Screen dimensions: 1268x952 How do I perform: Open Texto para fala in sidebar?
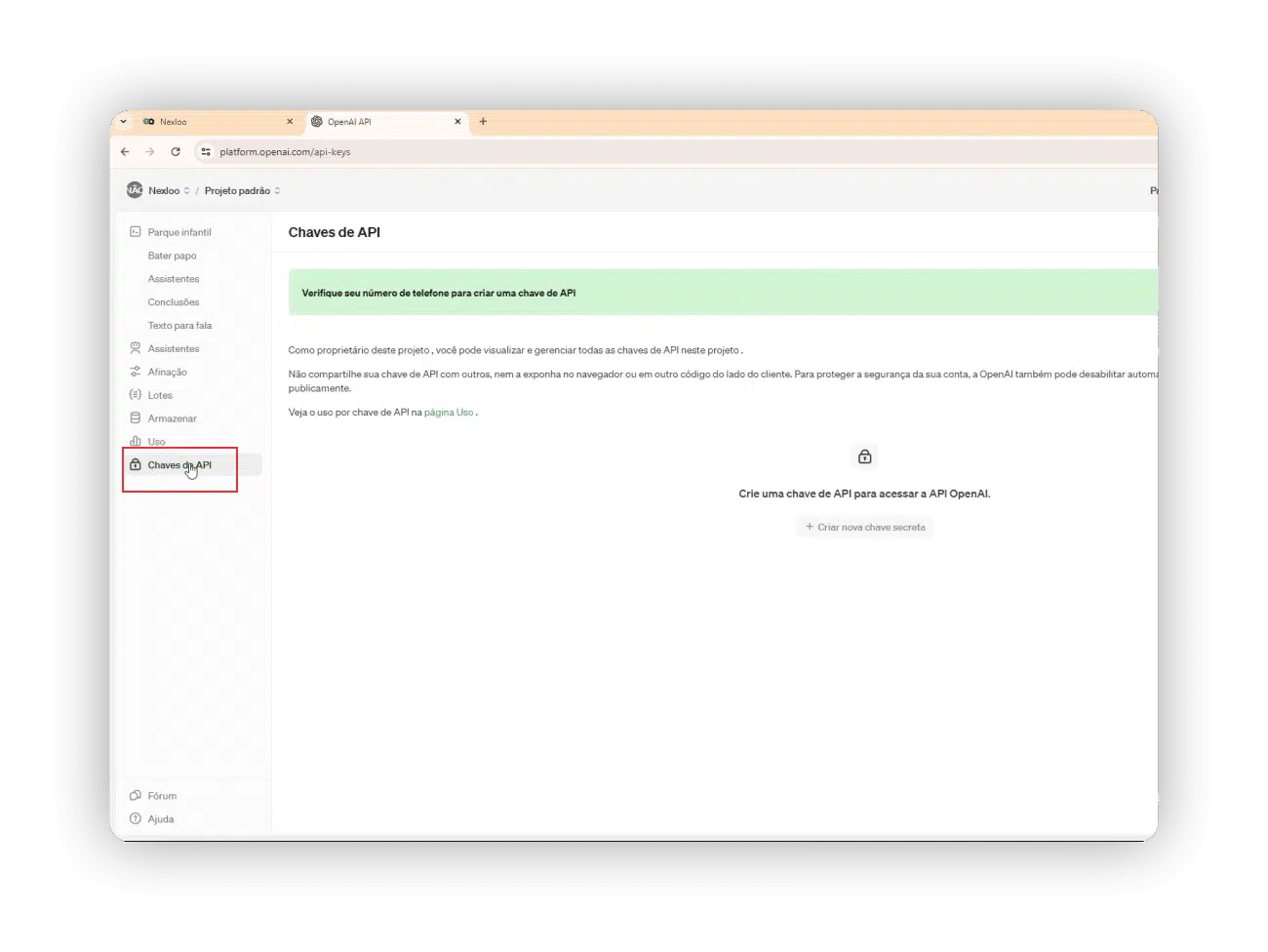click(x=179, y=326)
